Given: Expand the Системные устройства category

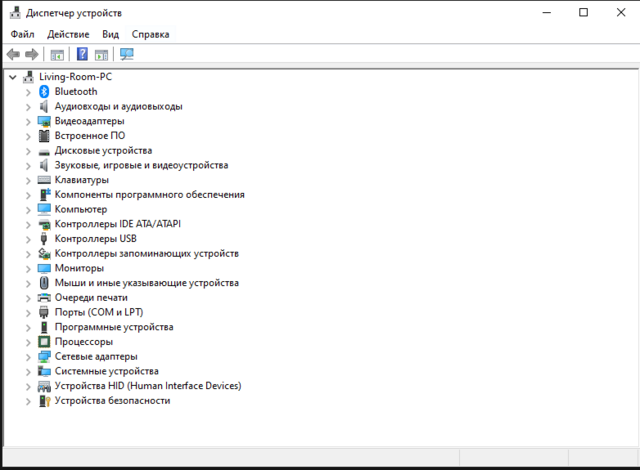Looking at the screenshot, I should (28, 372).
